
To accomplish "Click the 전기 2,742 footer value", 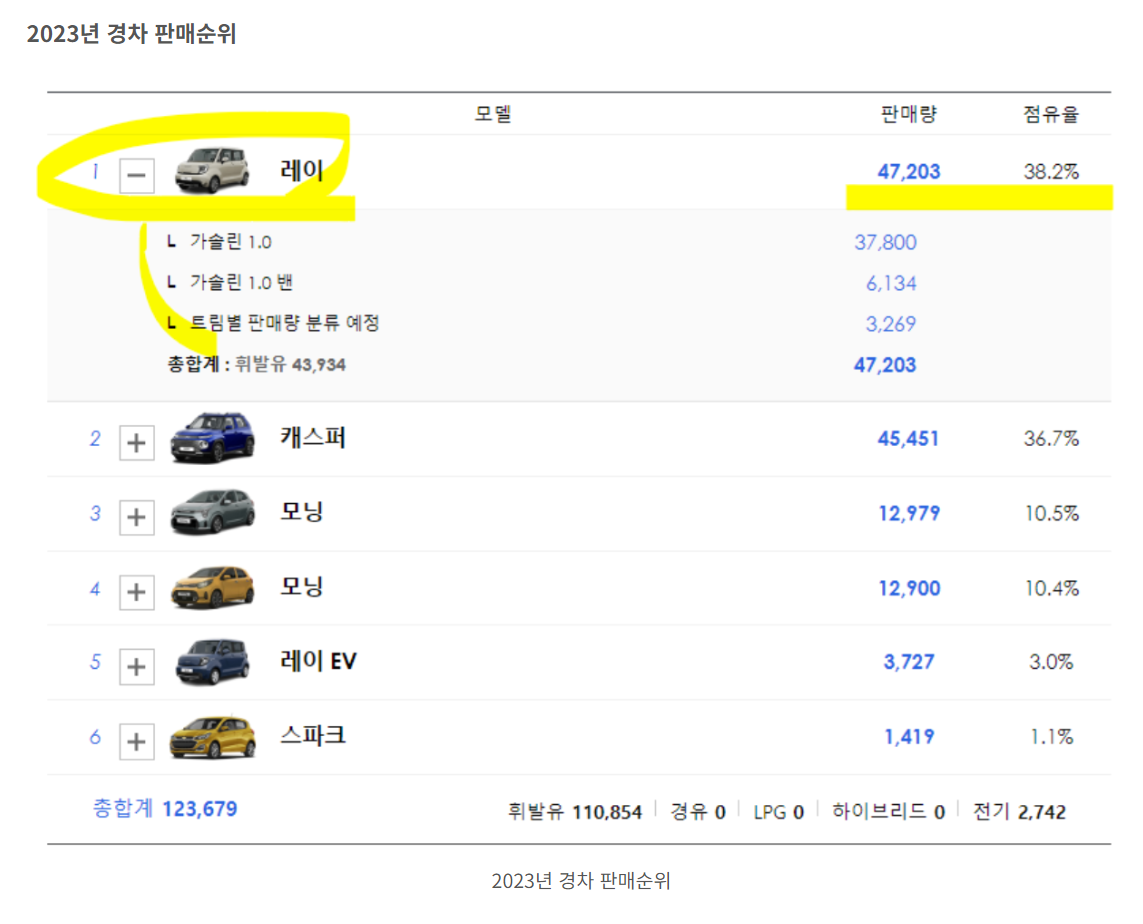I will [x=1019, y=812].
